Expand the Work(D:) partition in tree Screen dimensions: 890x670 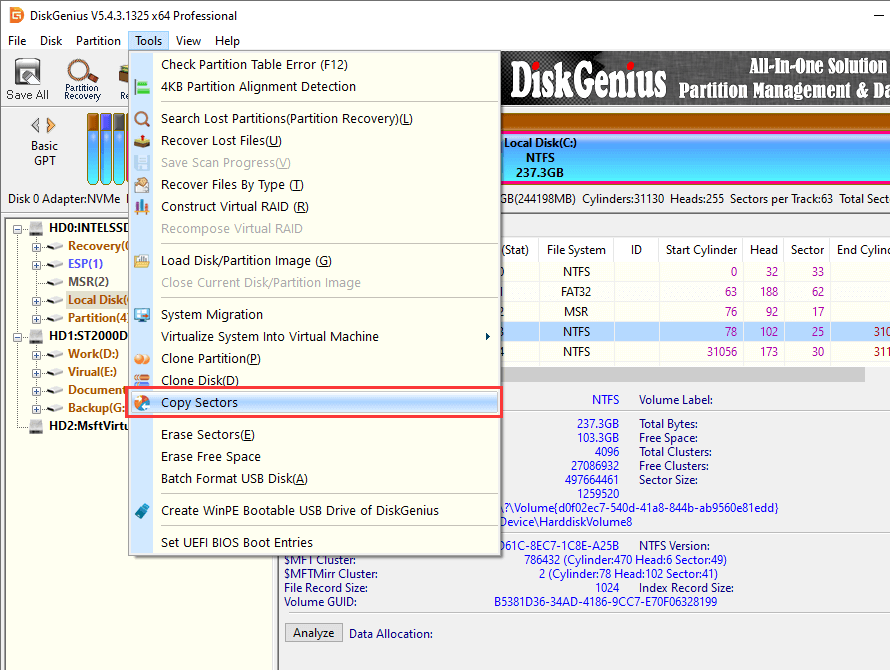[37, 354]
